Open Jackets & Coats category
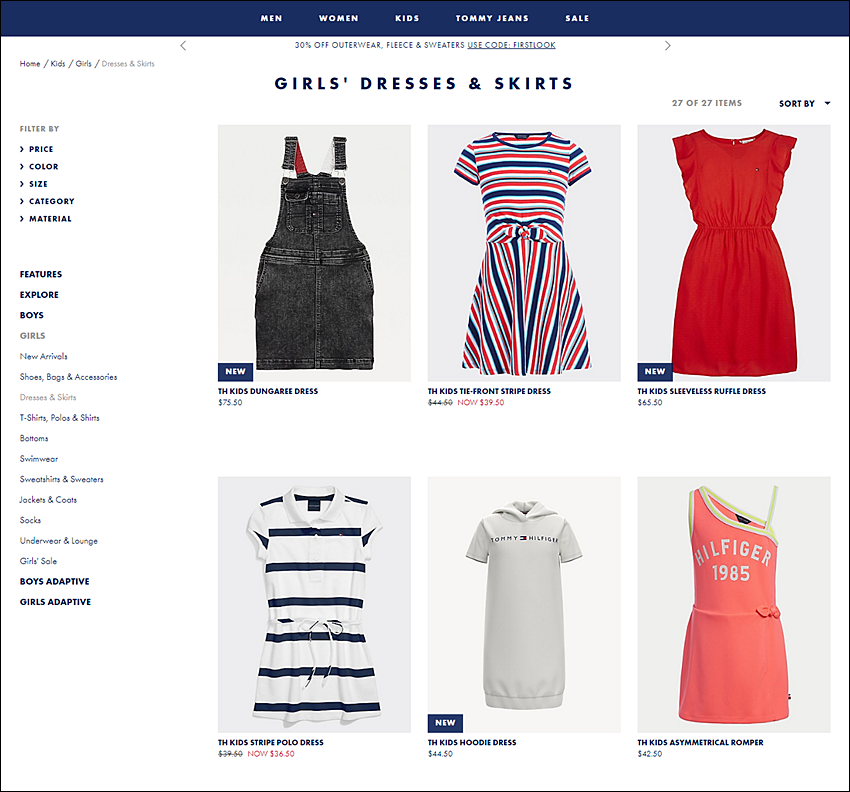Viewport: 850px width, 792px height. tap(48, 500)
